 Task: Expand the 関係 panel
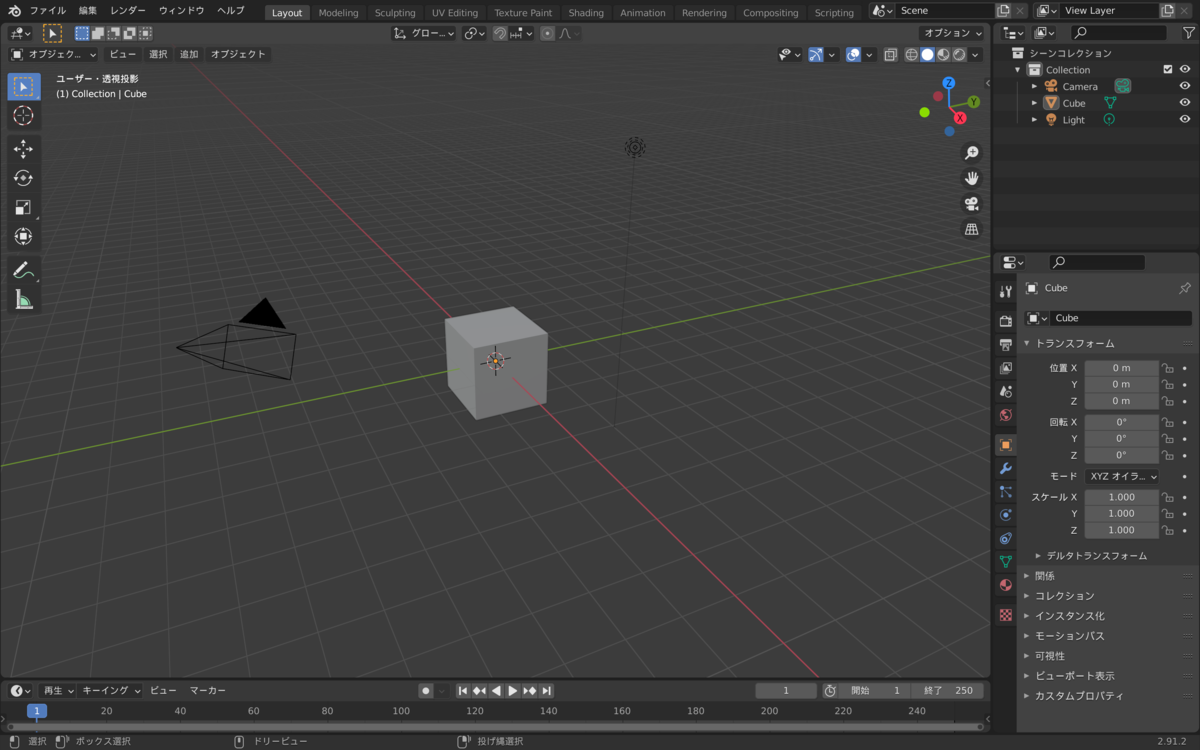click(x=1107, y=576)
